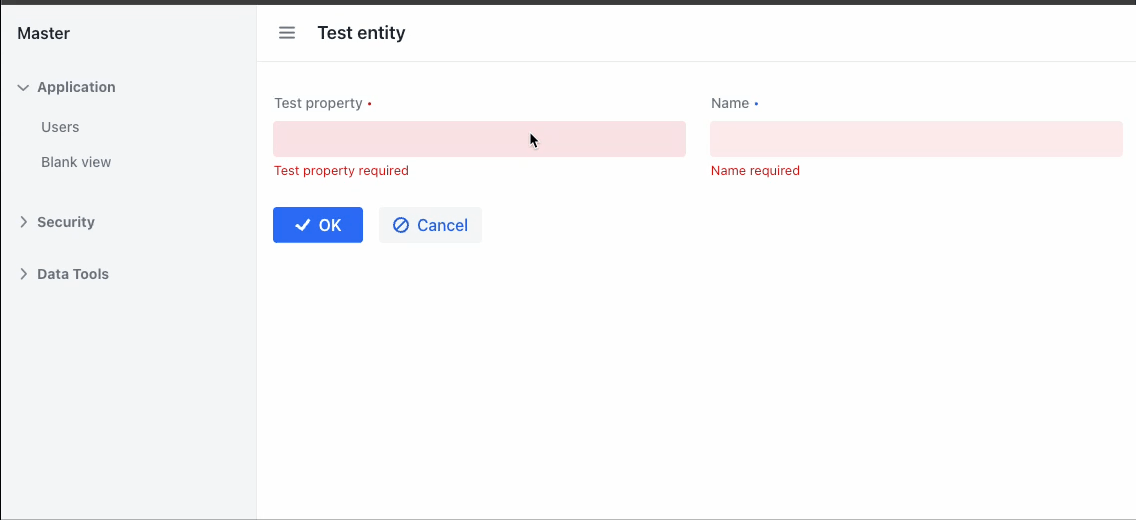This screenshot has width=1136, height=520.
Task: Click the OK button label
Action: (x=330, y=225)
